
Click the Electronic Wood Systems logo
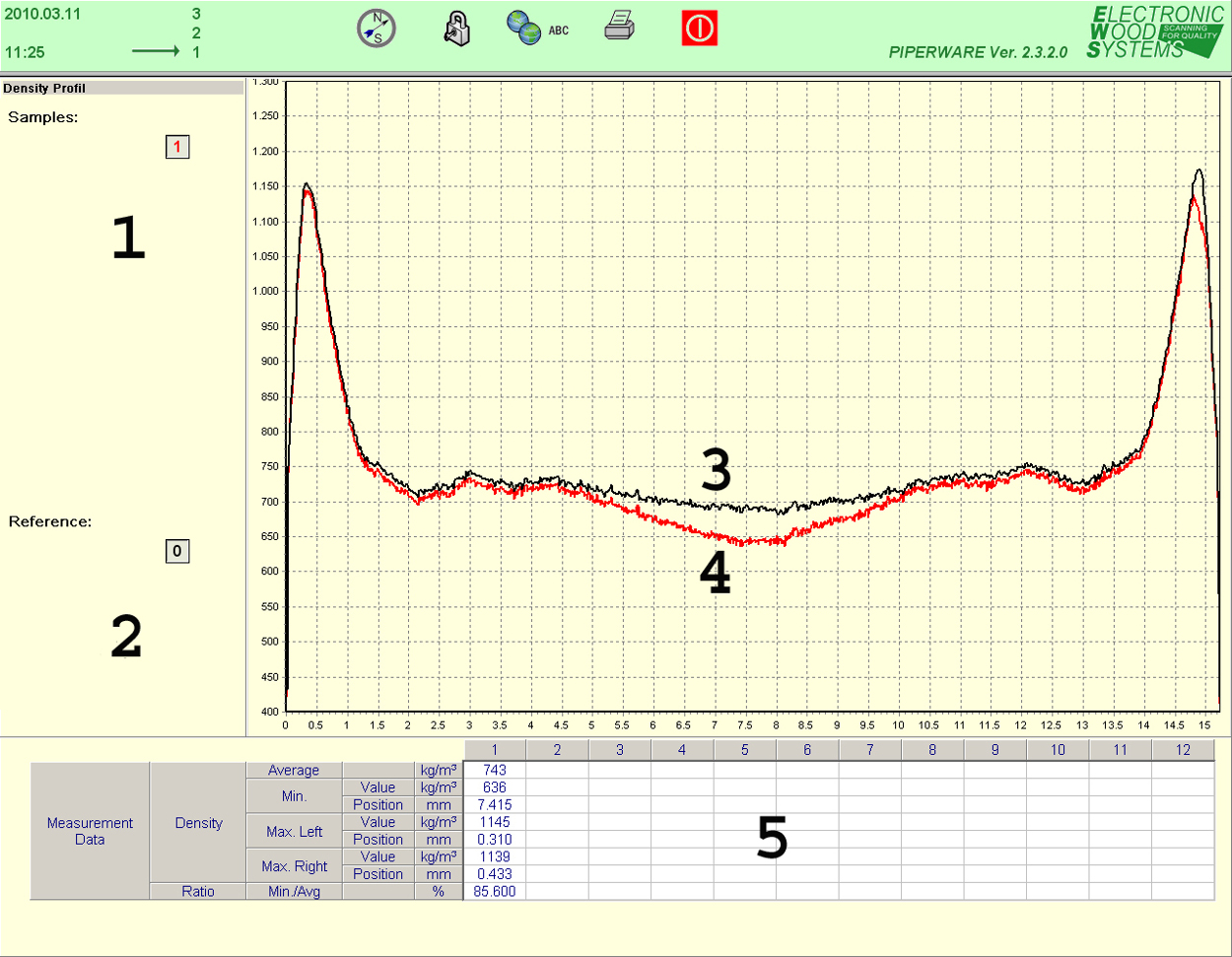point(1154,33)
